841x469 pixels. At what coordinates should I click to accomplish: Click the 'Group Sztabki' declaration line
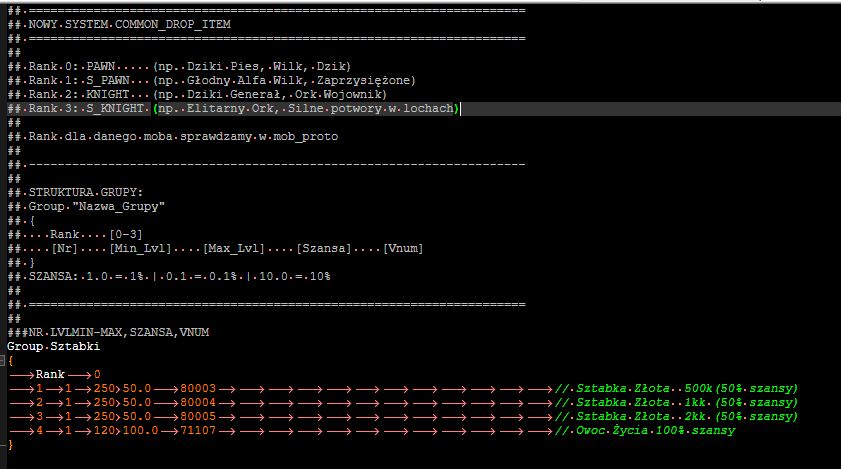(x=54, y=347)
